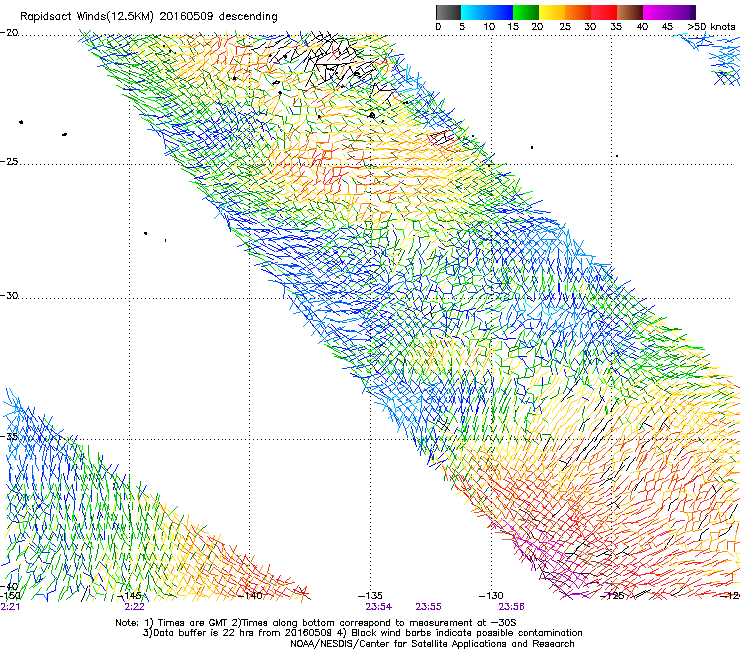Click the "-25" latitude axis label

9,161
